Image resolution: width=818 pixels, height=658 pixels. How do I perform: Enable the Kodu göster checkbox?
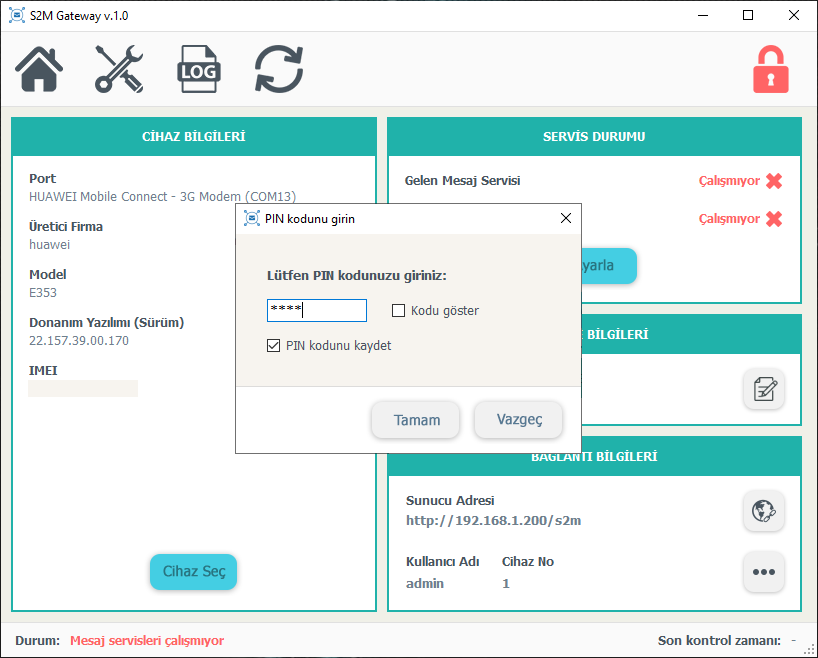click(399, 311)
